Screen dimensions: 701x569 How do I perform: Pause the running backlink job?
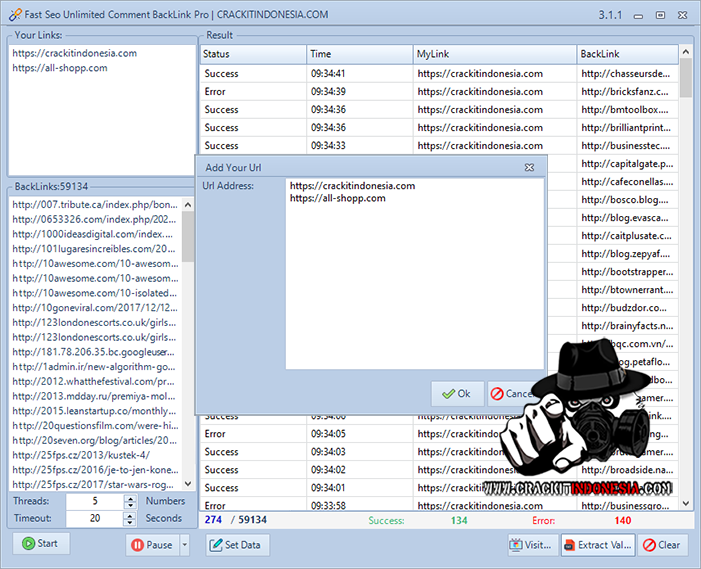pyautogui.click(x=151, y=545)
